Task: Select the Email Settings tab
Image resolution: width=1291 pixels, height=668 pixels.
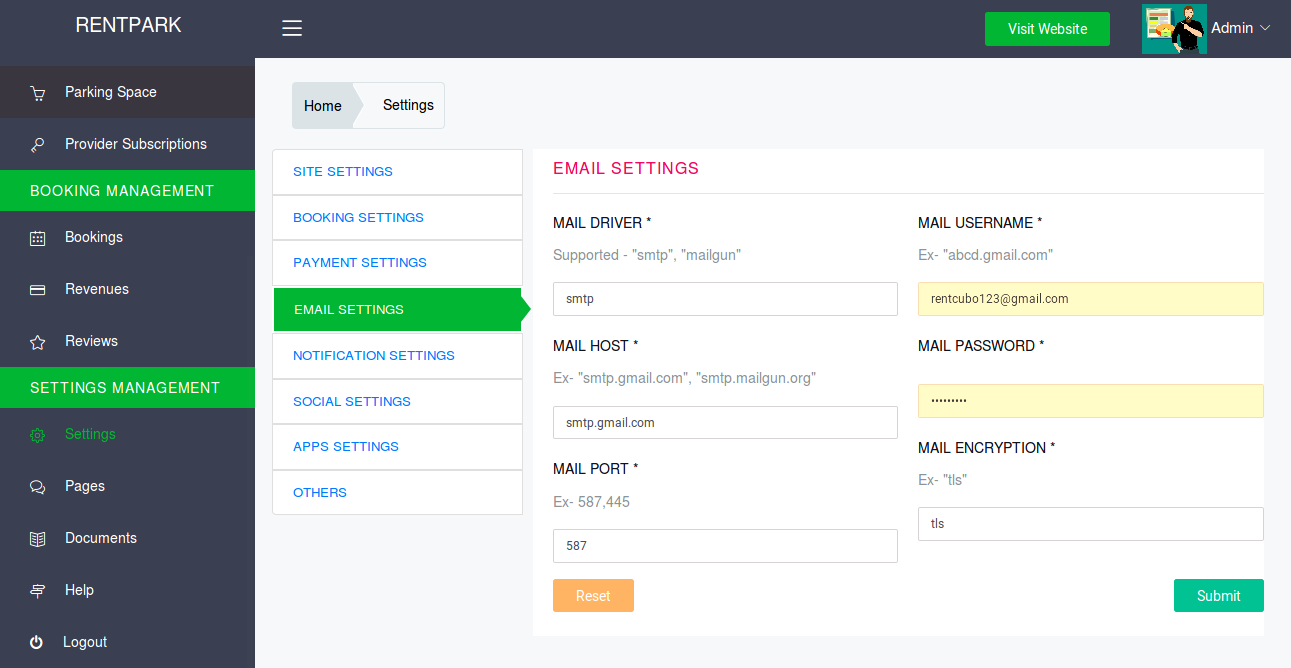Action: click(x=397, y=309)
